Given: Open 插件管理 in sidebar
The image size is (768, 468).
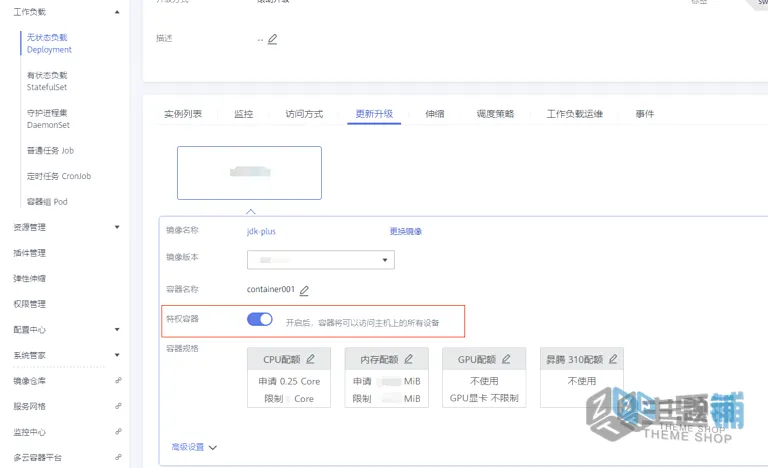Looking at the screenshot, I should pyautogui.click(x=29, y=253).
